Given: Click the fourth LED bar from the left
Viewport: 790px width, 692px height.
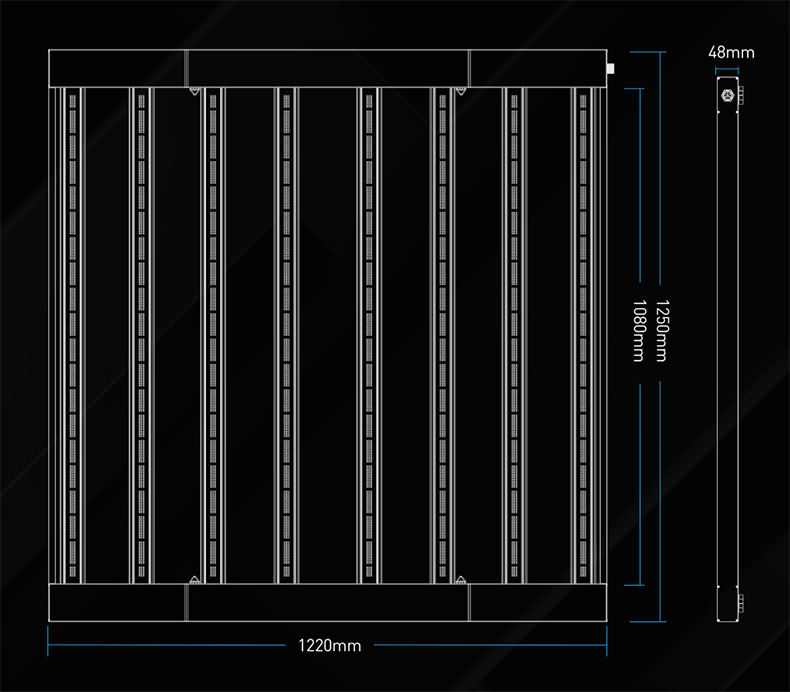Looking at the screenshot, I should (287, 335).
